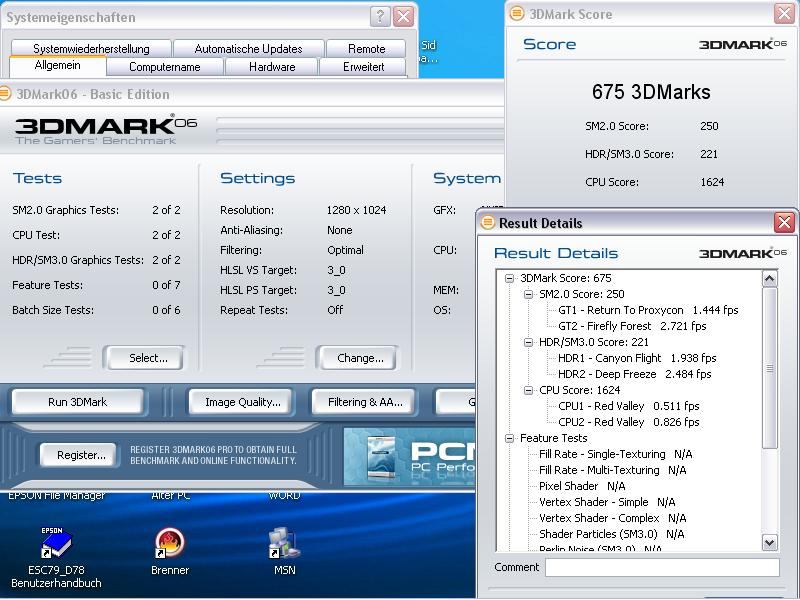Open the Erweitert tab
Screen dimensions: 800x600
pyautogui.click(x=363, y=67)
